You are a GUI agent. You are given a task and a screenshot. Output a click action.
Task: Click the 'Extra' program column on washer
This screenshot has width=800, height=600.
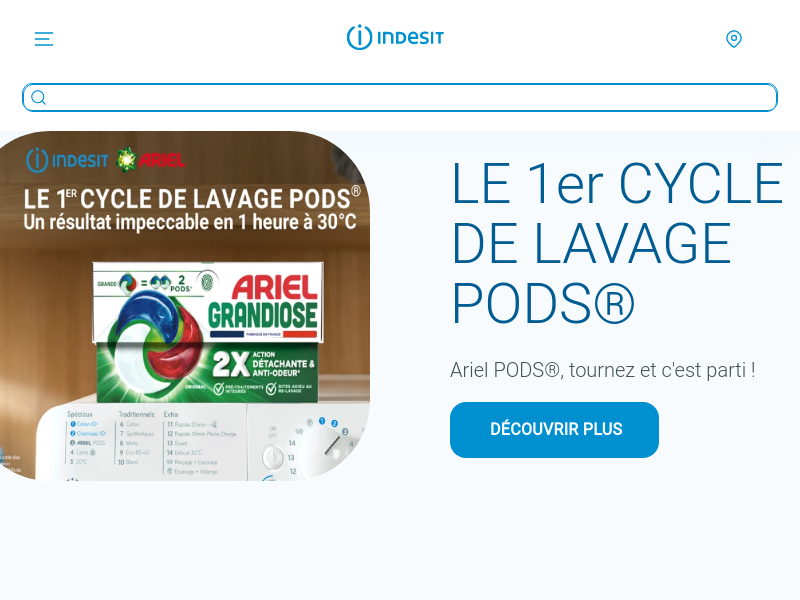click(x=201, y=443)
